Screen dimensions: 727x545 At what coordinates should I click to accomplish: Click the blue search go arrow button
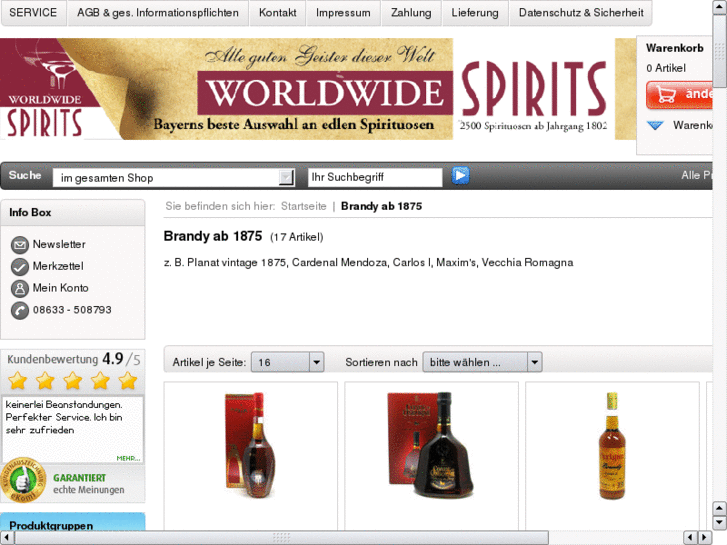(x=460, y=176)
